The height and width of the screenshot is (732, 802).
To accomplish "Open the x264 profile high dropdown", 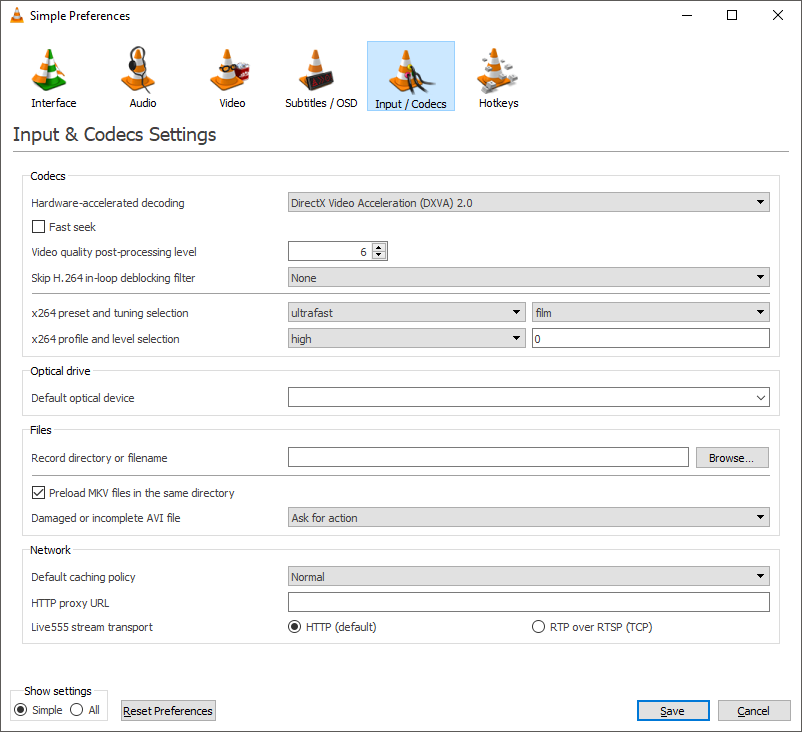I will tap(407, 339).
